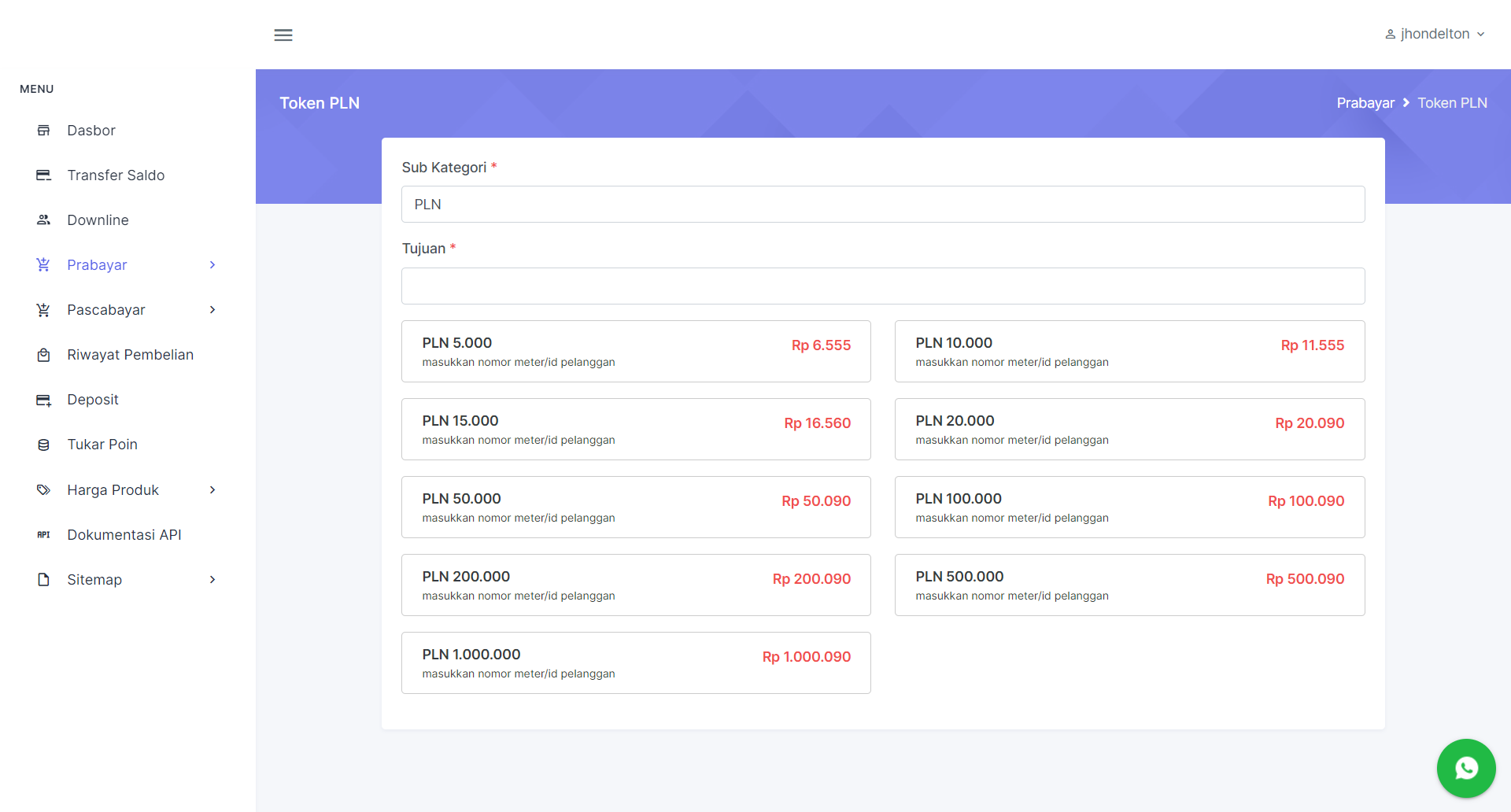
Task: Click the Riwayat Pembelian bag icon
Action: coord(44,355)
